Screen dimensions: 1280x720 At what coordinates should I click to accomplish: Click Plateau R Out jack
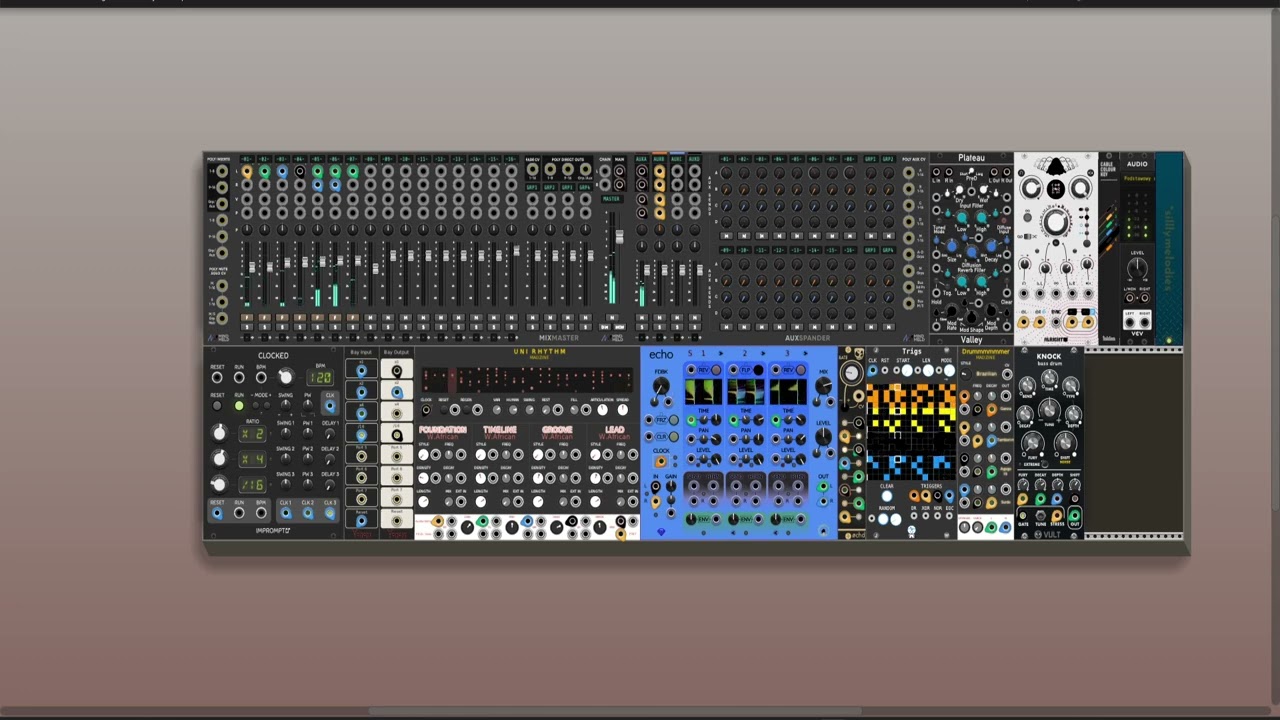1007,172
